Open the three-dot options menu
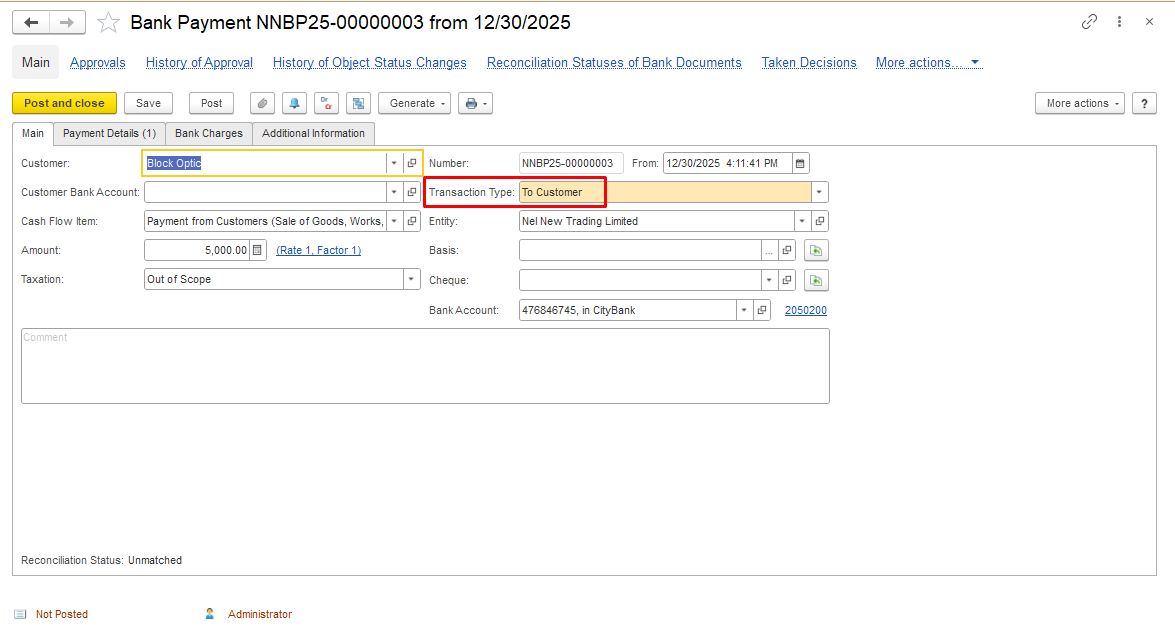Screen dimensions: 1175x634 point(1120,22)
